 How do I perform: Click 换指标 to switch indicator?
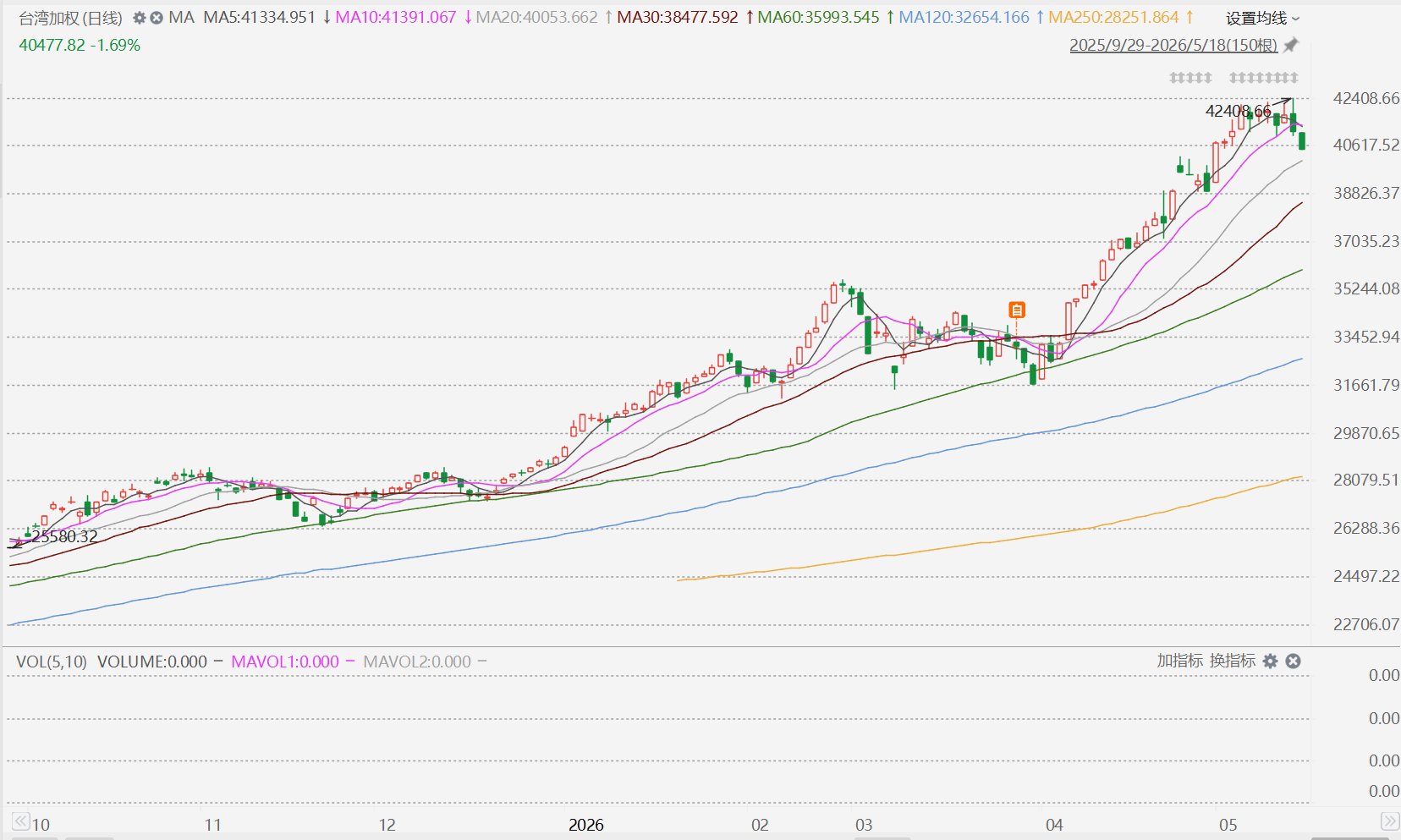point(1232,661)
